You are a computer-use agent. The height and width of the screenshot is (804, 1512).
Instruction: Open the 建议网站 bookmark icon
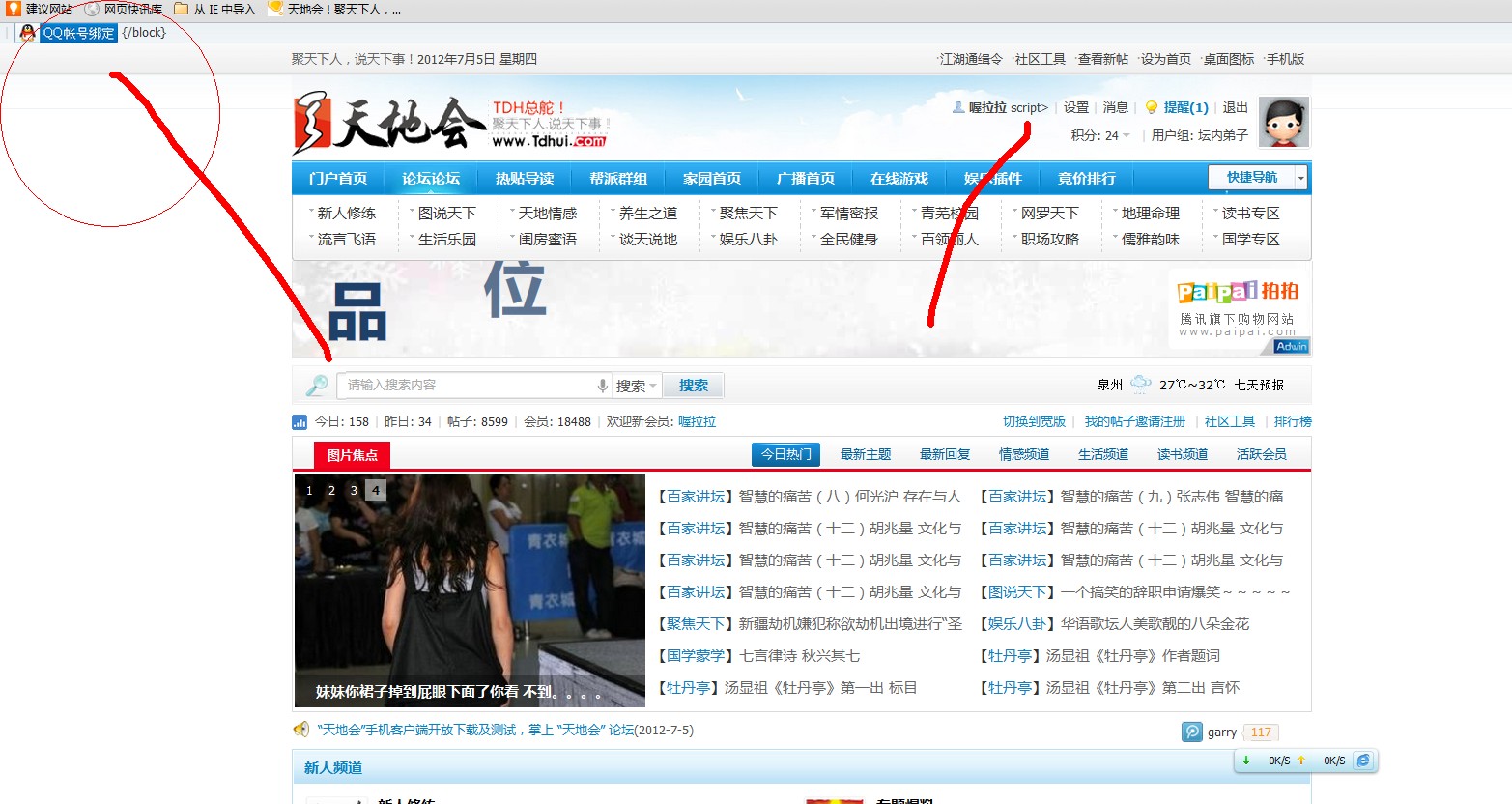[x=14, y=9]
